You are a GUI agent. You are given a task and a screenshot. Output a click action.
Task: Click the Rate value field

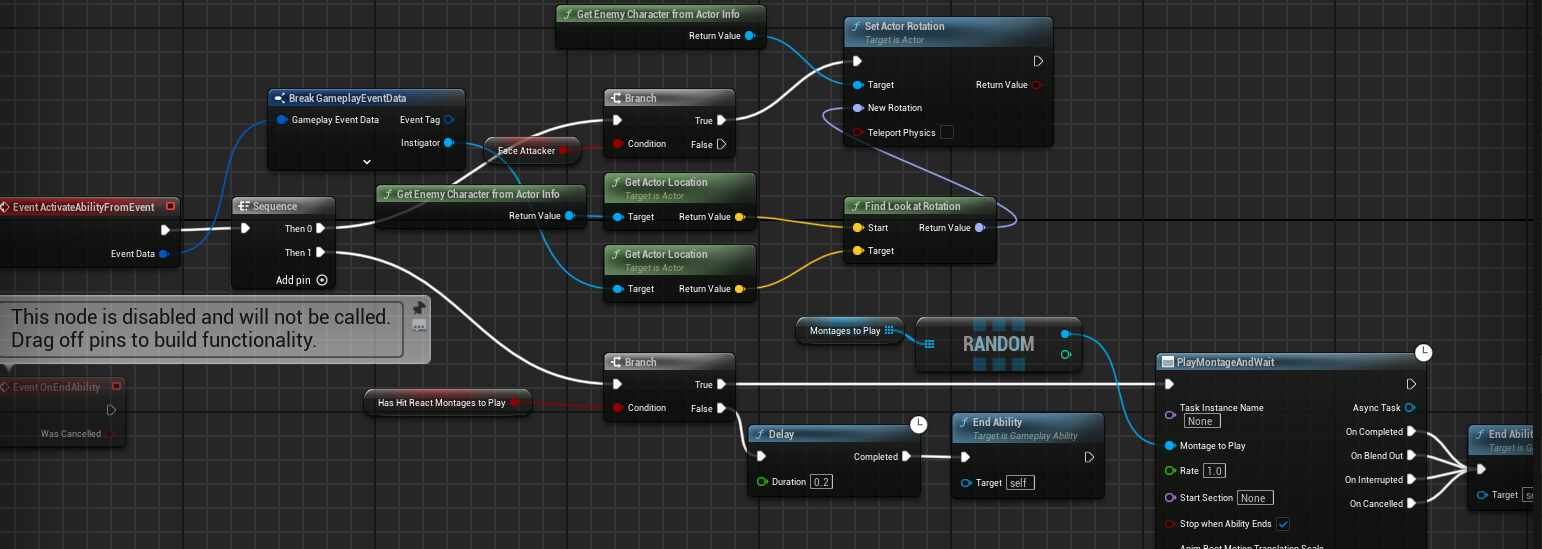[1215, 471]
